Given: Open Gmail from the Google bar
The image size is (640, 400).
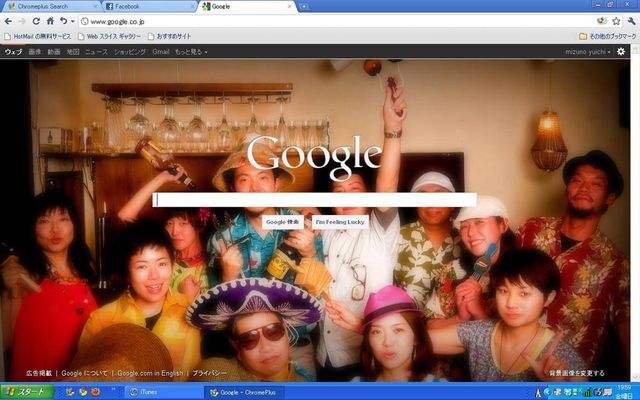Looking at the screenshot, I should (x=161, y=52).
